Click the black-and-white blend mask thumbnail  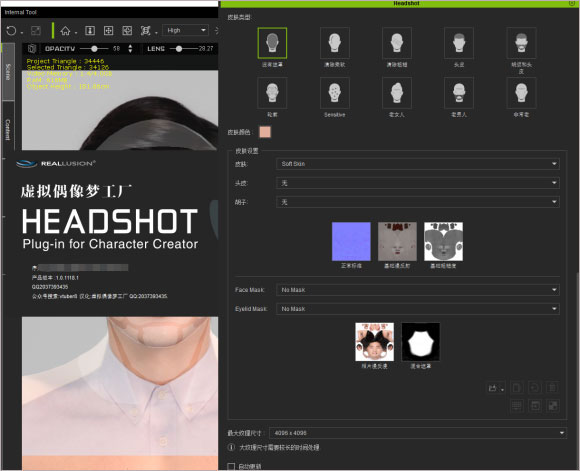(x=421, y=342)
